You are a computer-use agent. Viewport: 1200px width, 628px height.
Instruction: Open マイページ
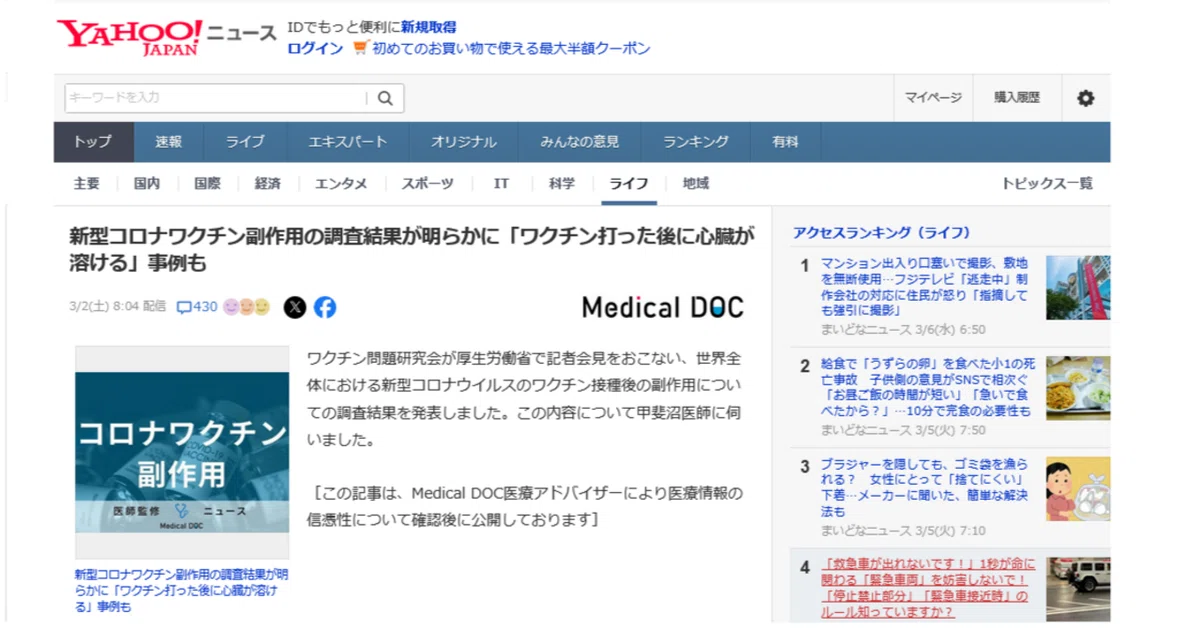pyautogui.click(x=933, y=98)
